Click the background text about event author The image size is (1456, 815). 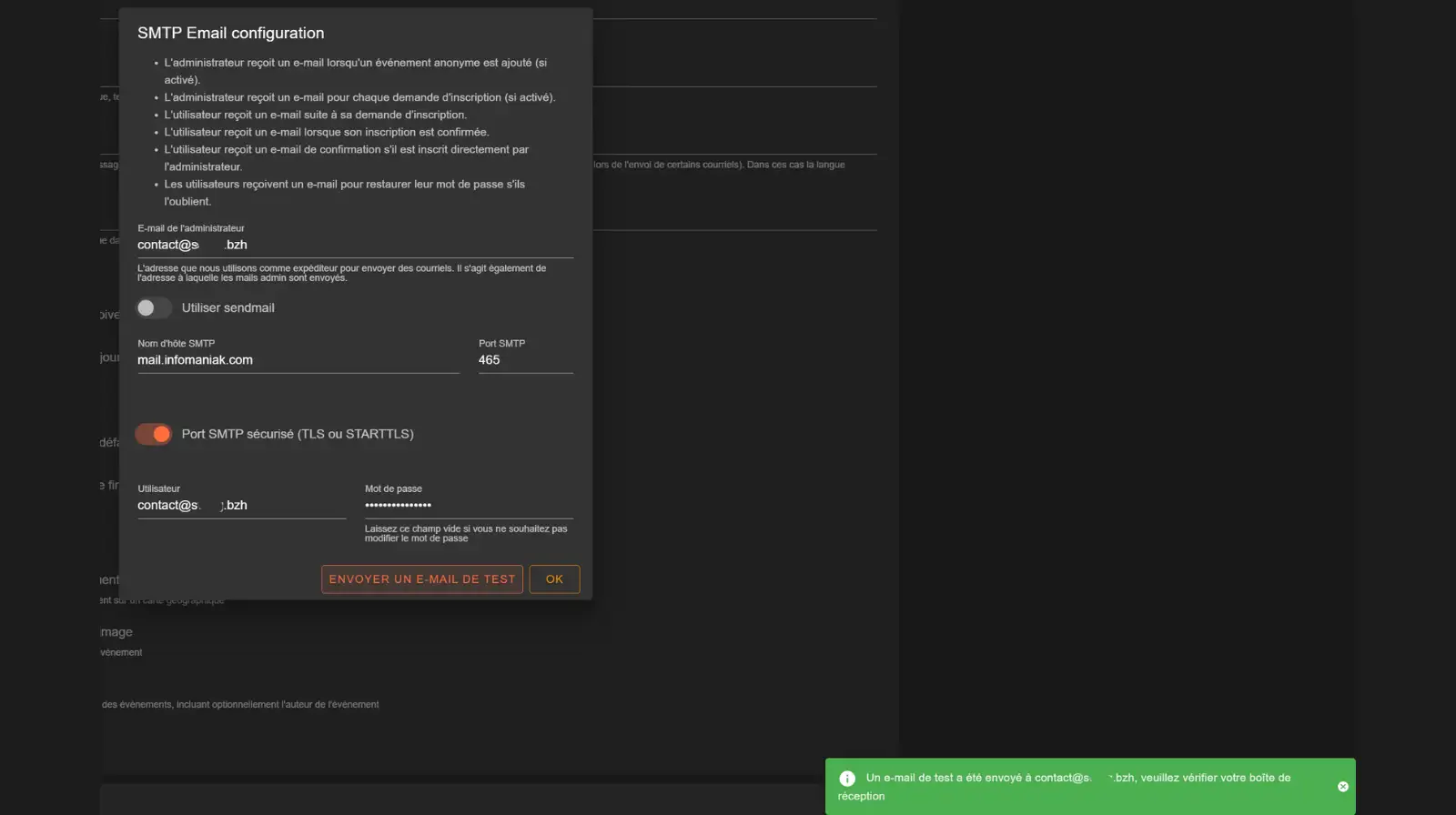tap(240, 705)
